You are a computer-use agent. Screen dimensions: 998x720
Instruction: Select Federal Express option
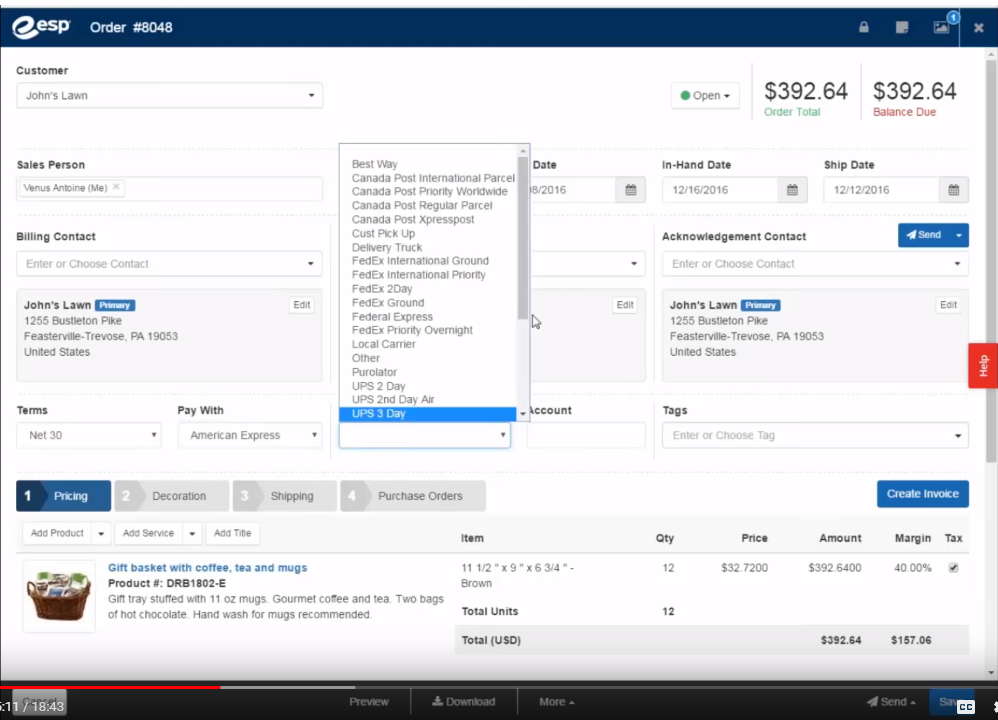point(392,317)
